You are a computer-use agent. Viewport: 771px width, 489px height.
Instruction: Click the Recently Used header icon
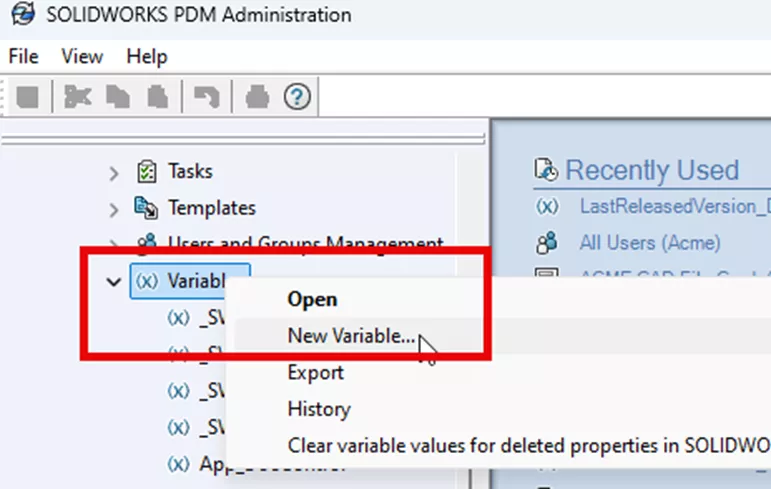(546, 170)
